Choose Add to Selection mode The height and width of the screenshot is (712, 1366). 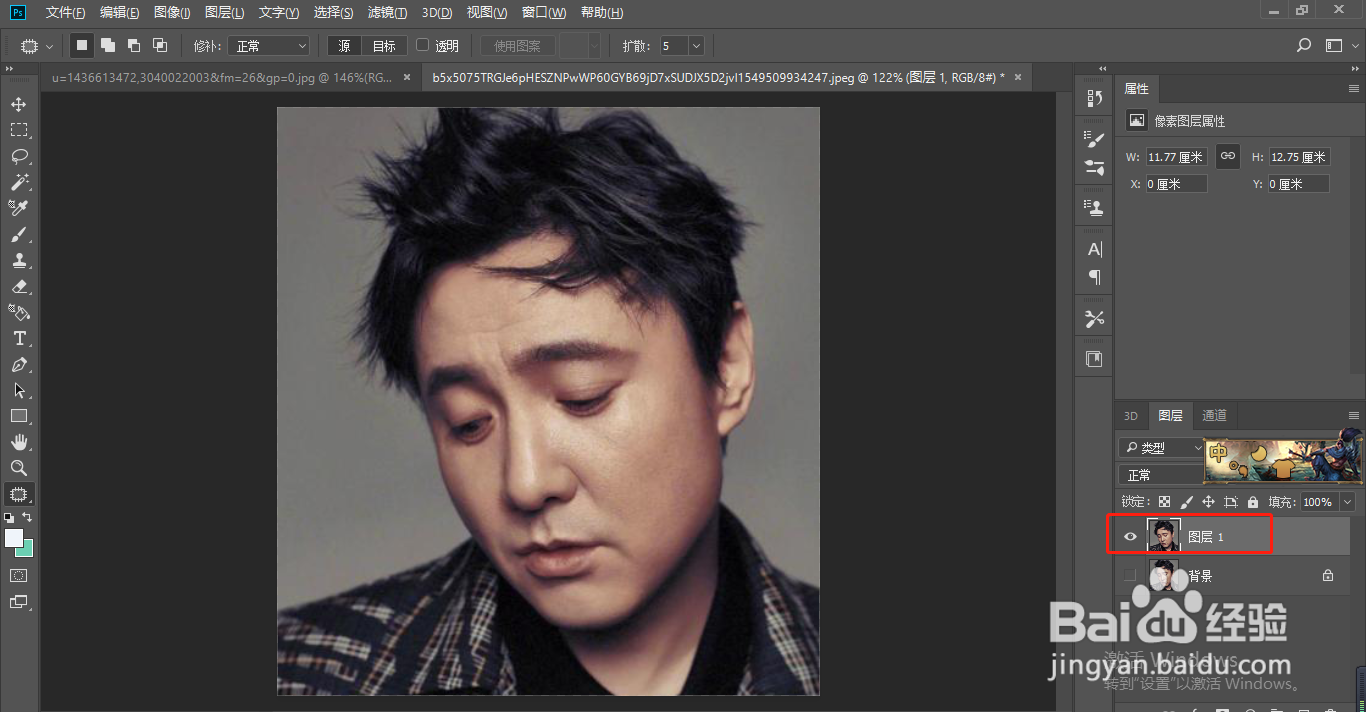[108, 45]
